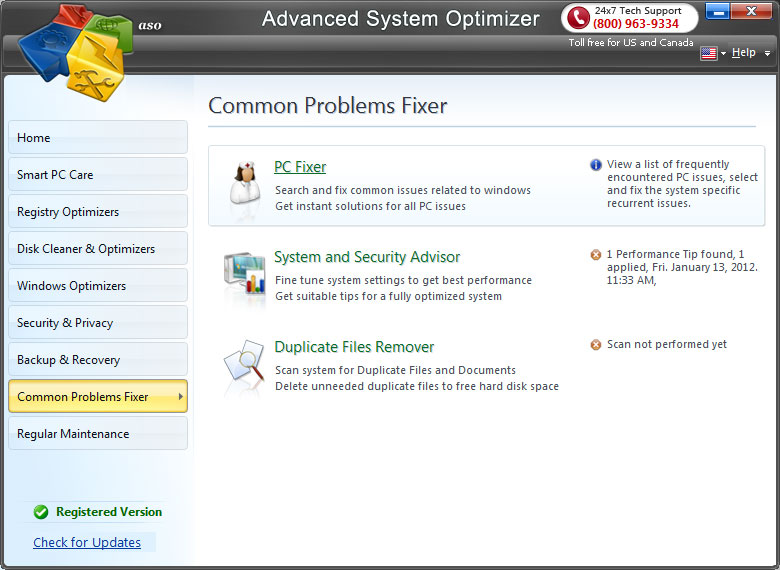This screenshot has width=780, height=570.
Task: Click the Registered Version label
Action: click(x=109, y=512)
